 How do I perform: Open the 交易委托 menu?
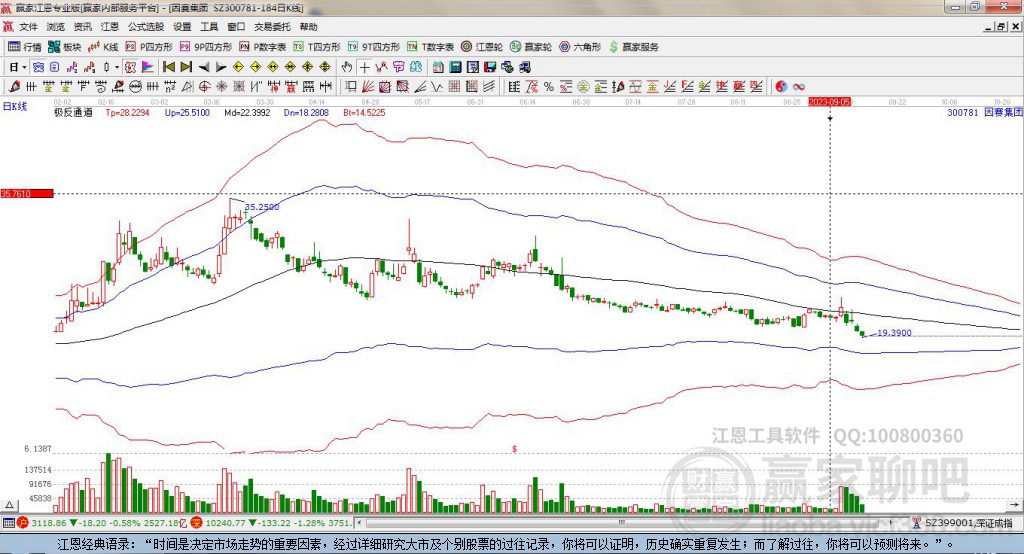(272, 27)
